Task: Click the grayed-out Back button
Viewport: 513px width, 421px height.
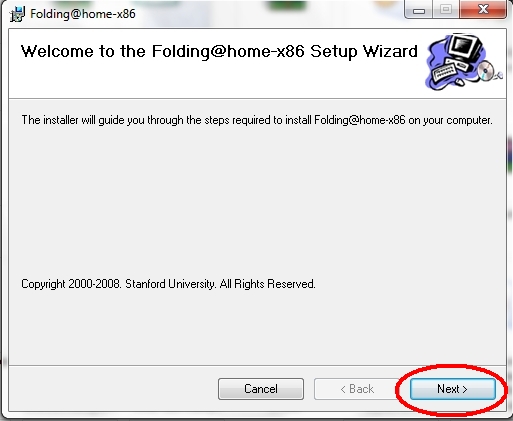Action: pos(357,389)
